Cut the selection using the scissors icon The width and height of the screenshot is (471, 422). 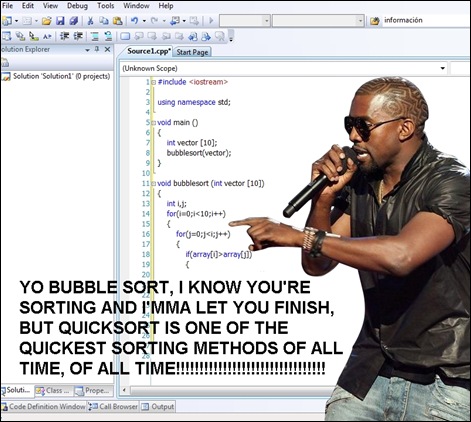90,21
